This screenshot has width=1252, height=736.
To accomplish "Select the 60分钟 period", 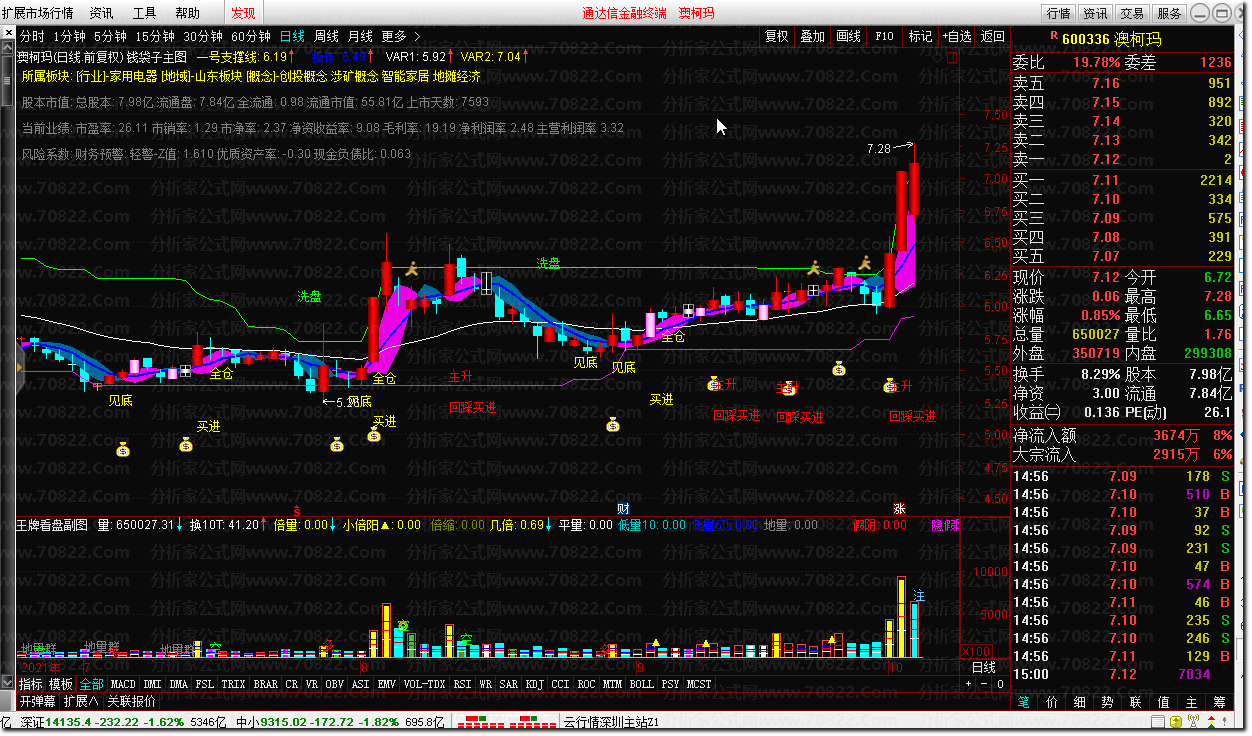I will pyautogui.click(x=250, y=36).
